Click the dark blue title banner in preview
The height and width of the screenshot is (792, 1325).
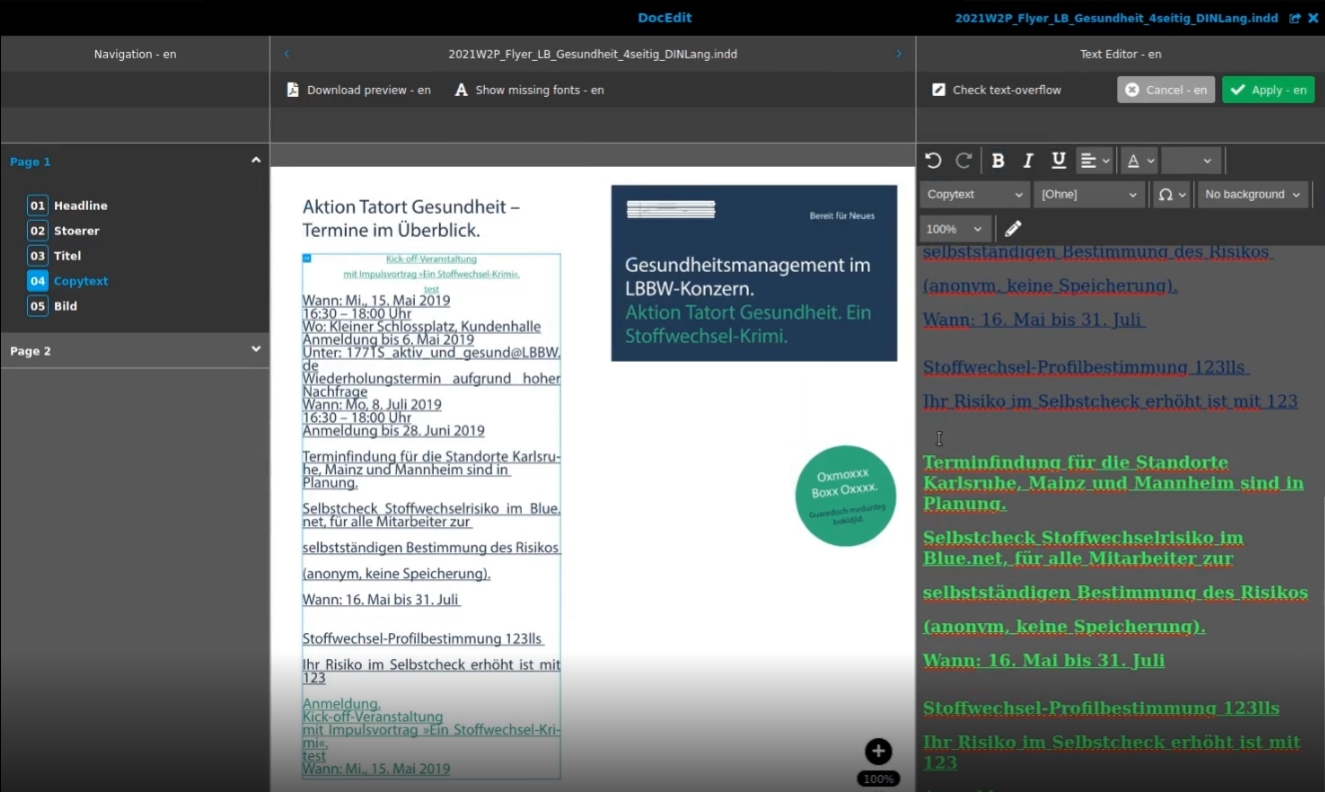coord(754,273)
